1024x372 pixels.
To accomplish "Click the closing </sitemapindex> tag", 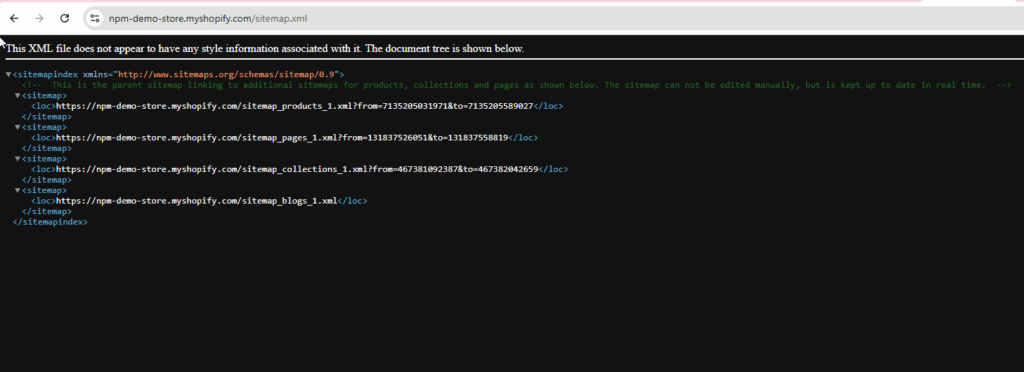I will coord(50,222).
